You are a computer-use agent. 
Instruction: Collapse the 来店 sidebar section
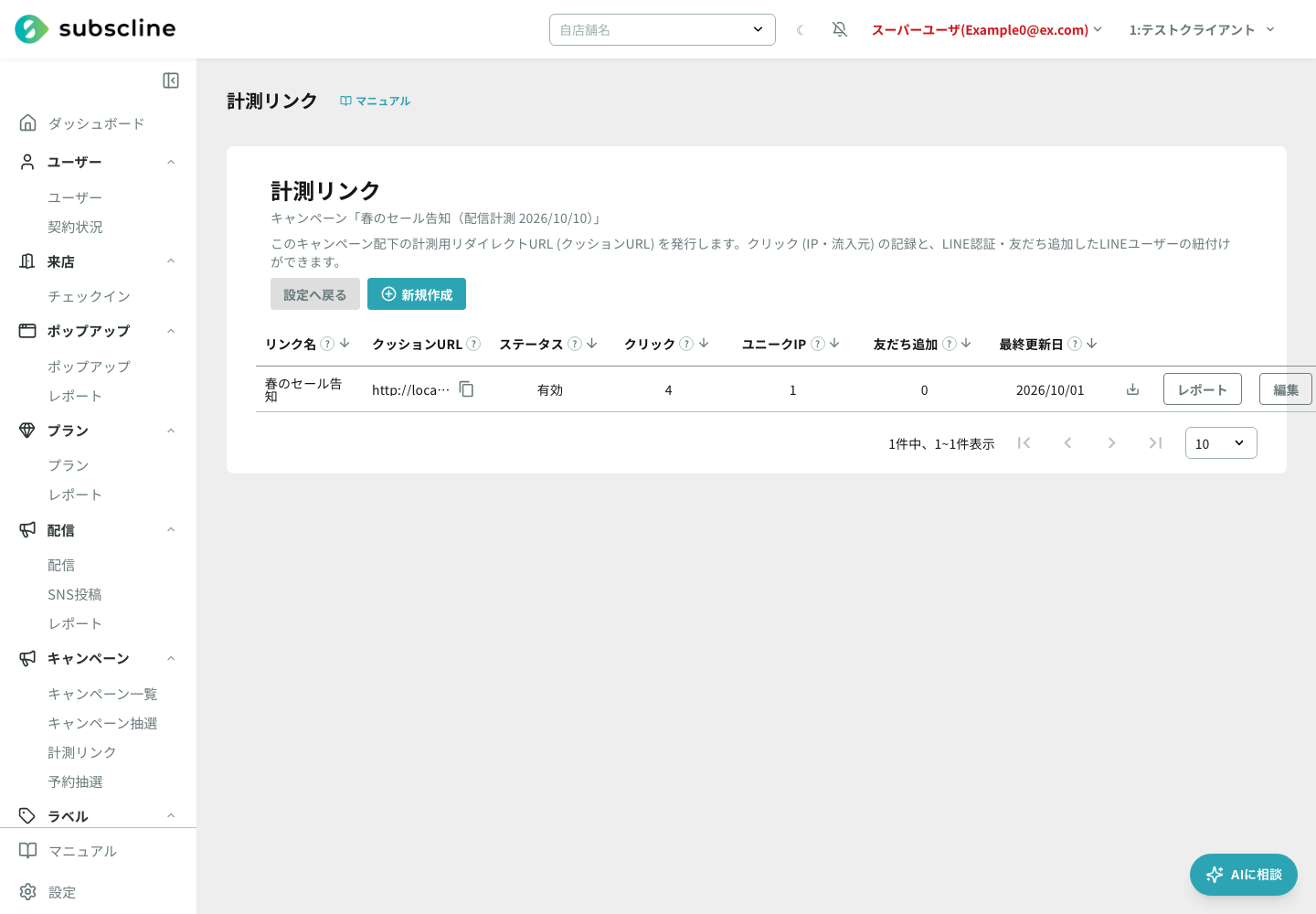tap(171, 261)
